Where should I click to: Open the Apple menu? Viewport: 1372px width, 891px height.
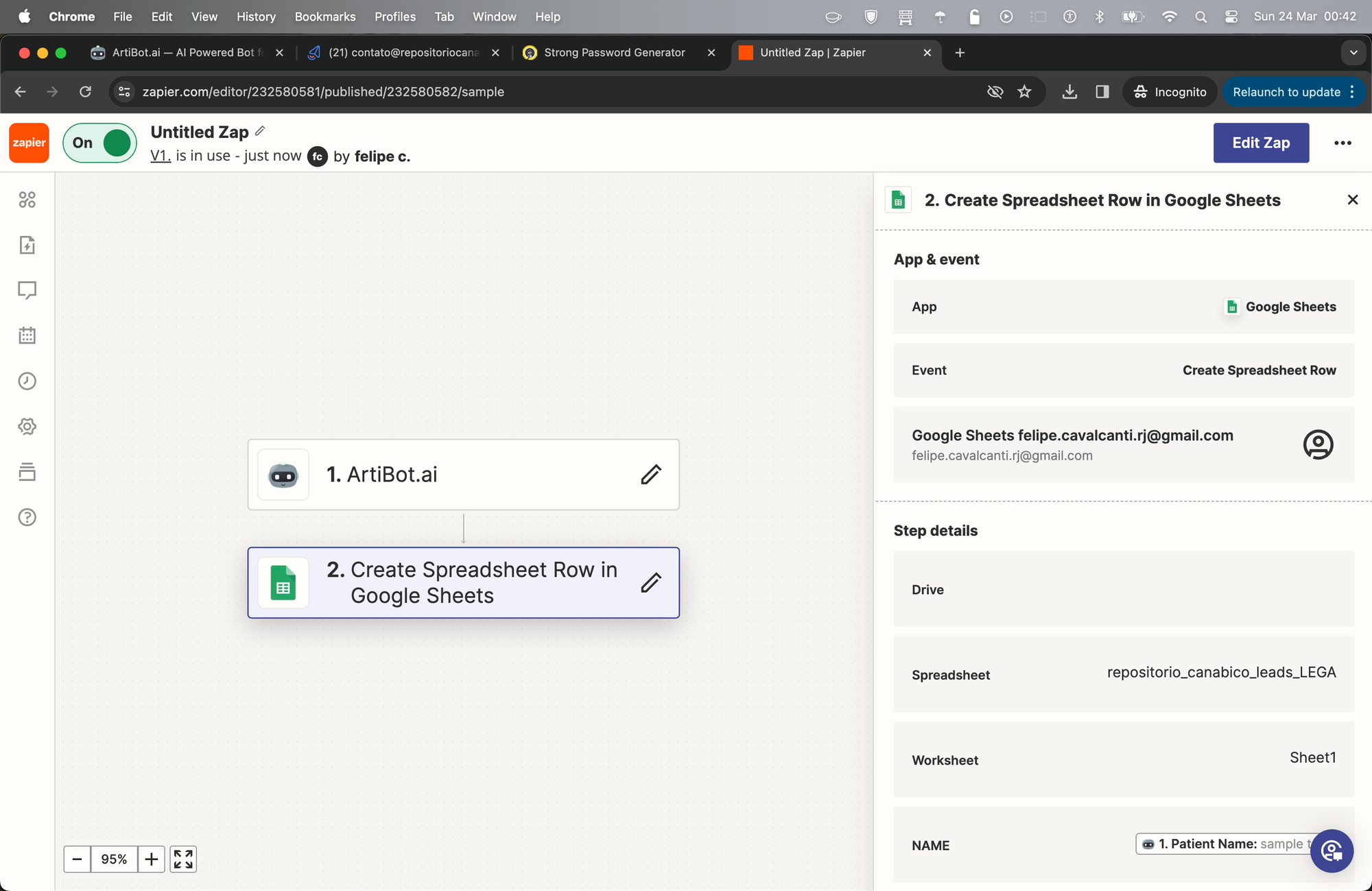coord(24,16)
